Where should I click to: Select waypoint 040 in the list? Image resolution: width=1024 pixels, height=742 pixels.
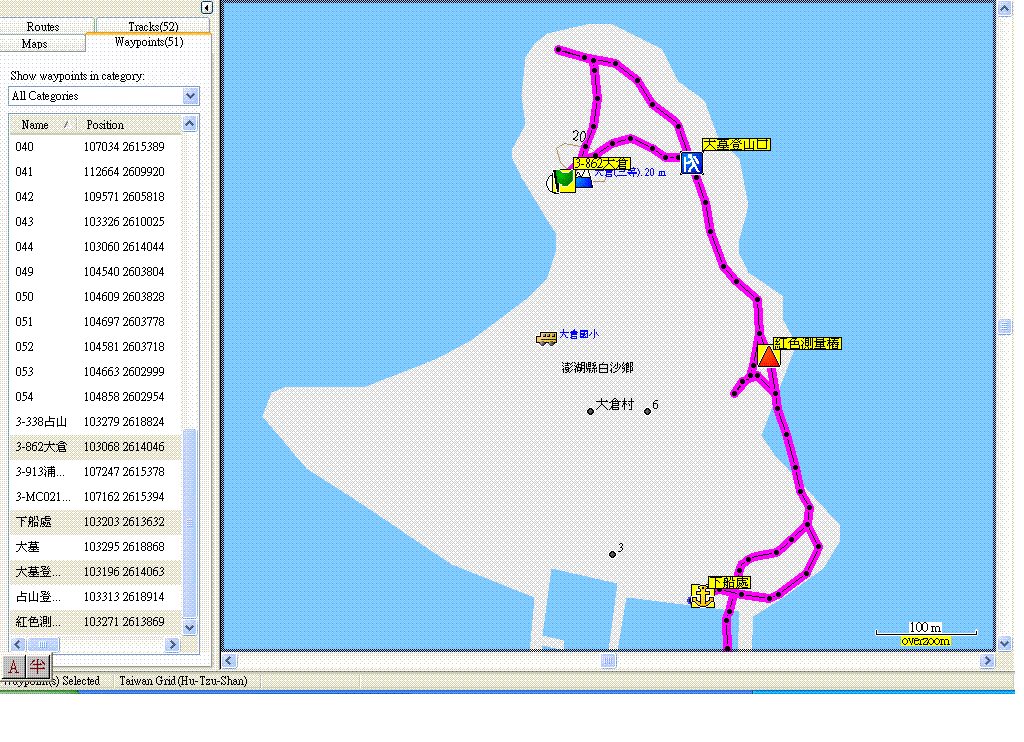(95, 147)
